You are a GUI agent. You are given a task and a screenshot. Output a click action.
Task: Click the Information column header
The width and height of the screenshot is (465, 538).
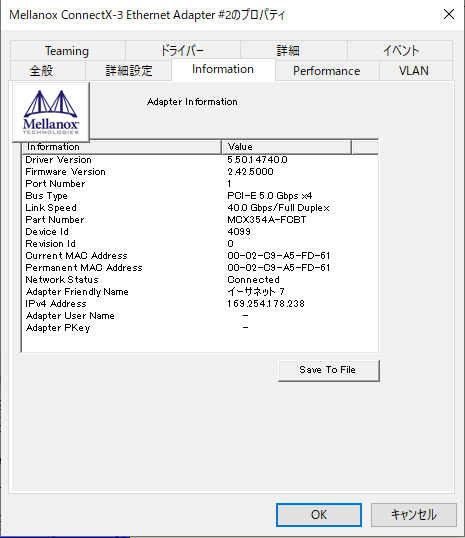click(x=121, y=147)
